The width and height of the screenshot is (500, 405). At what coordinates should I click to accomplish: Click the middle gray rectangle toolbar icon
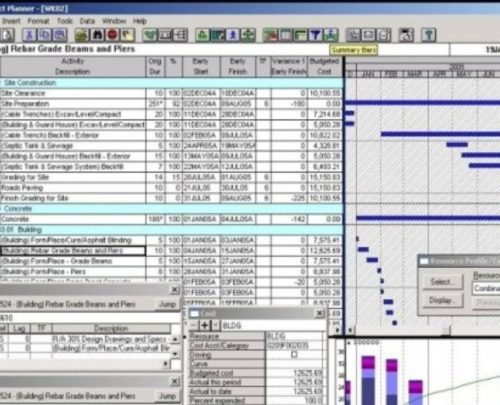[x=368, y=35]
